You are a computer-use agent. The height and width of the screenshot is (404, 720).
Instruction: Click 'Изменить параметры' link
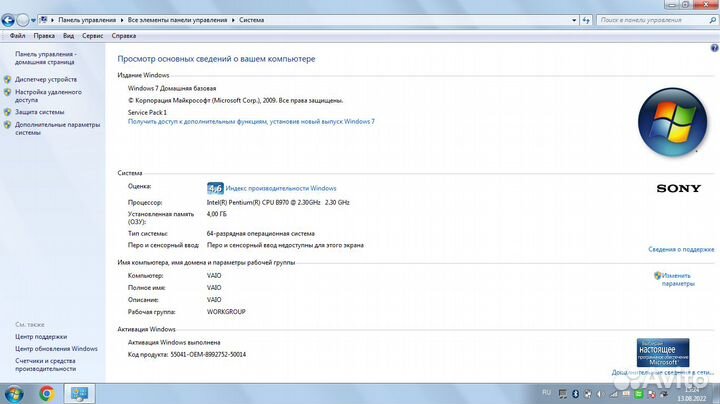[678, 280]
